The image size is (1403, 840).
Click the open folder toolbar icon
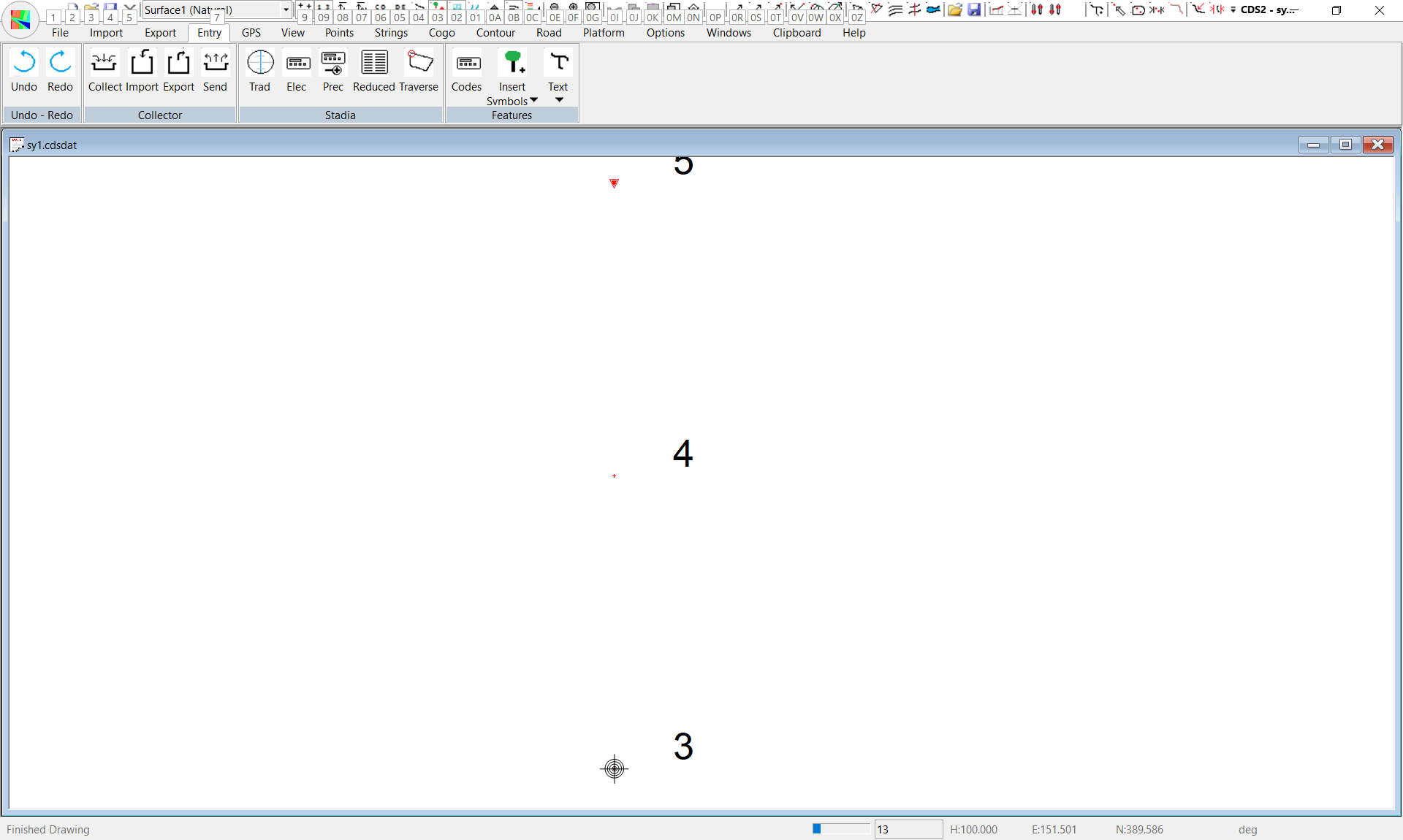954,9
